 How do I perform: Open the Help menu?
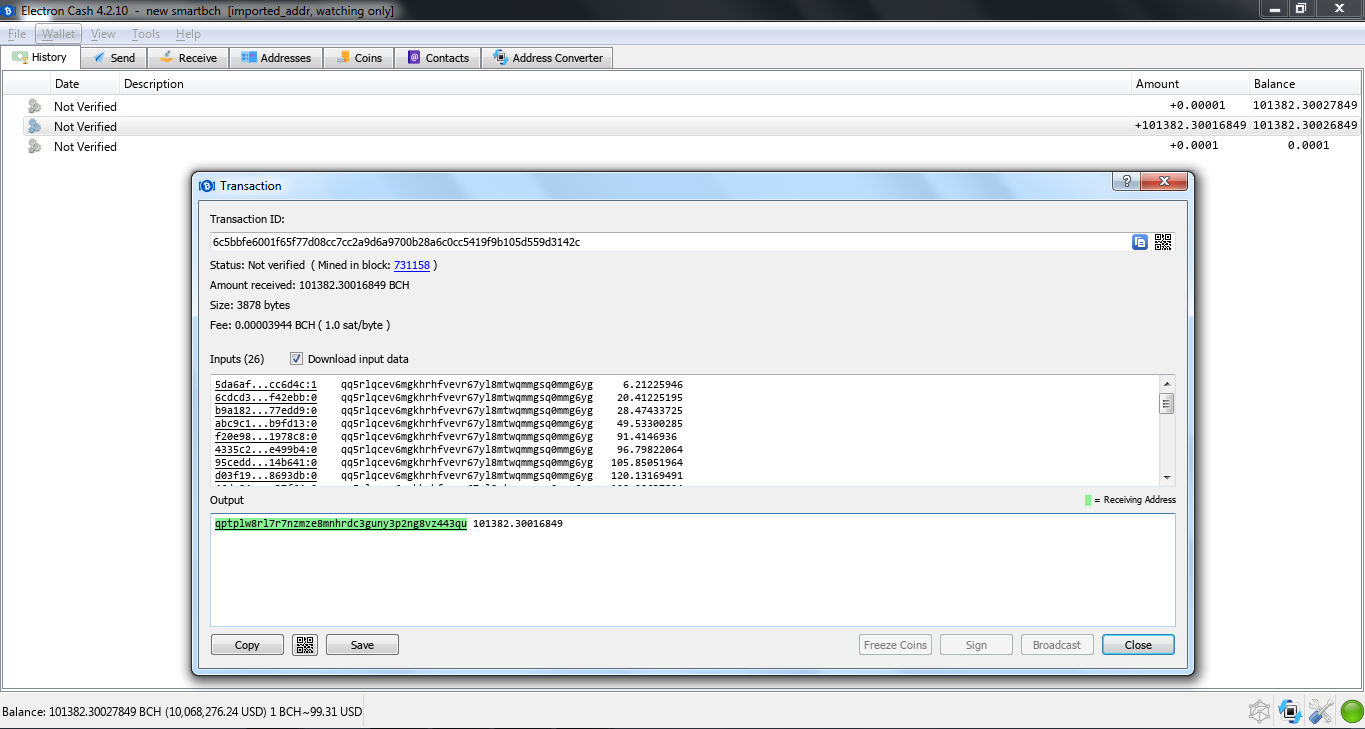(x=188, y=34)
